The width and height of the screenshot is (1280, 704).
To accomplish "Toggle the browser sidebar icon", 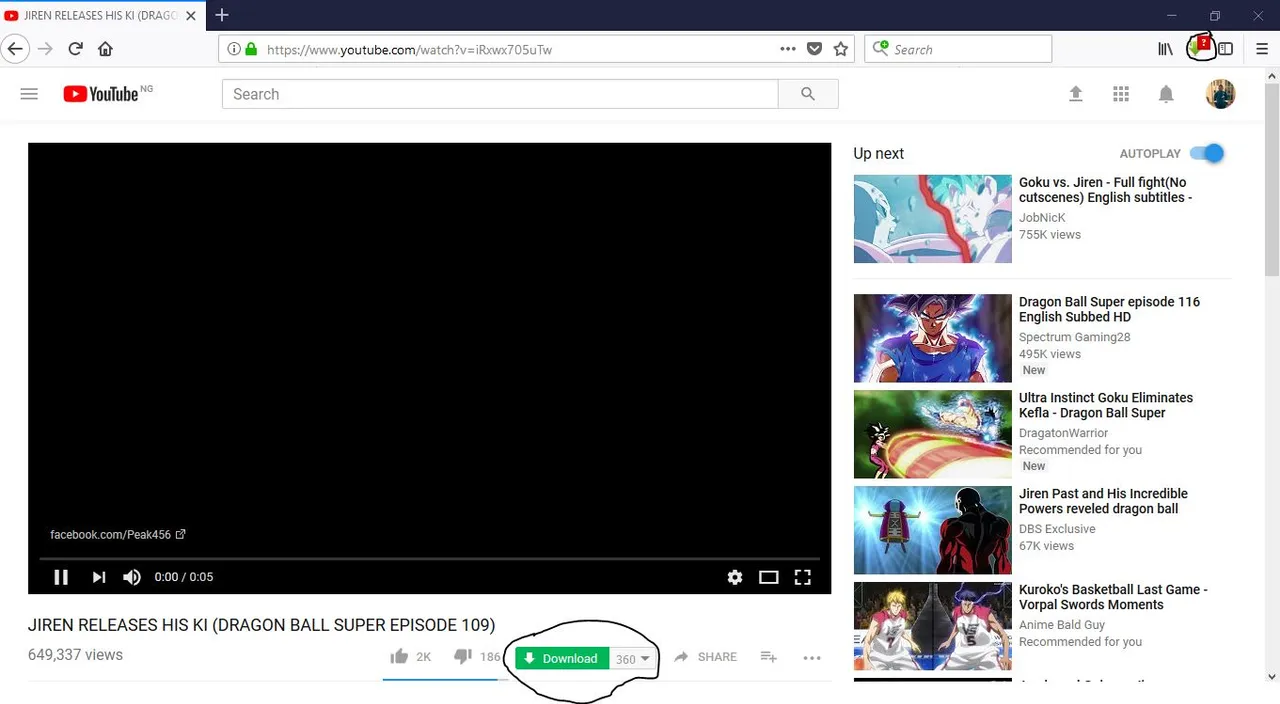I will 1226,49.
